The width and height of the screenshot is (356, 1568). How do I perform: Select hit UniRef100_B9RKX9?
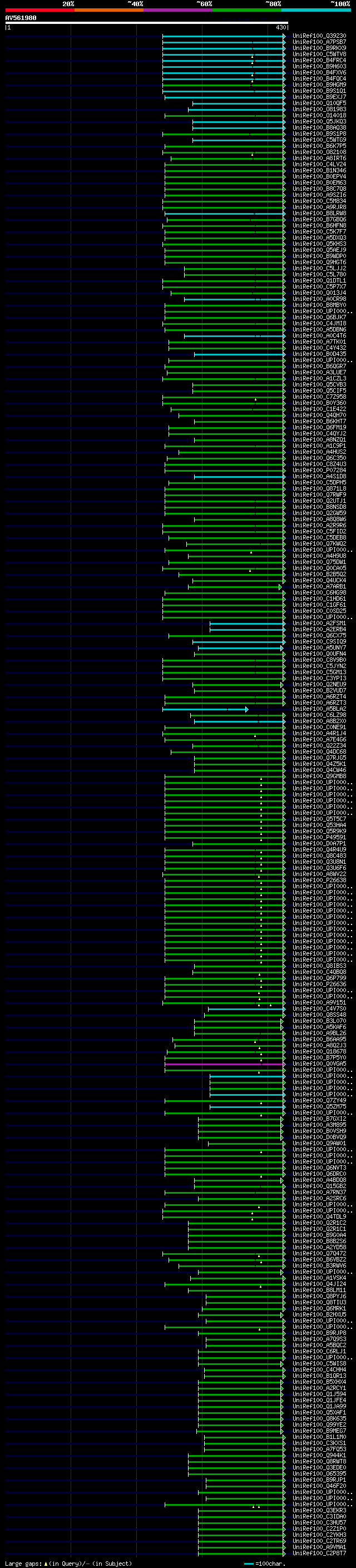319,49
